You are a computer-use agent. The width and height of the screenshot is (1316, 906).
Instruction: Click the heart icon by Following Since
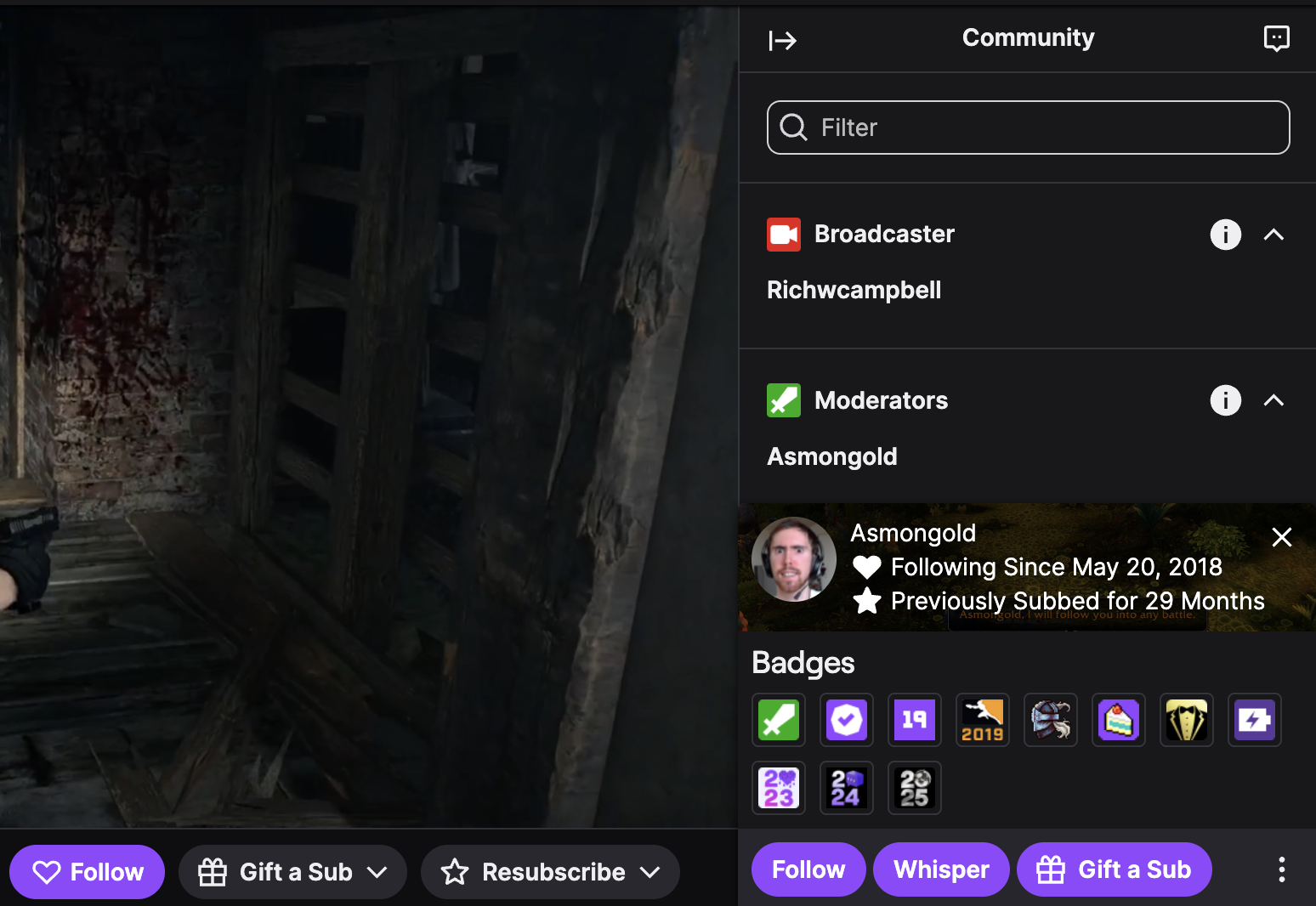[866, 567]
